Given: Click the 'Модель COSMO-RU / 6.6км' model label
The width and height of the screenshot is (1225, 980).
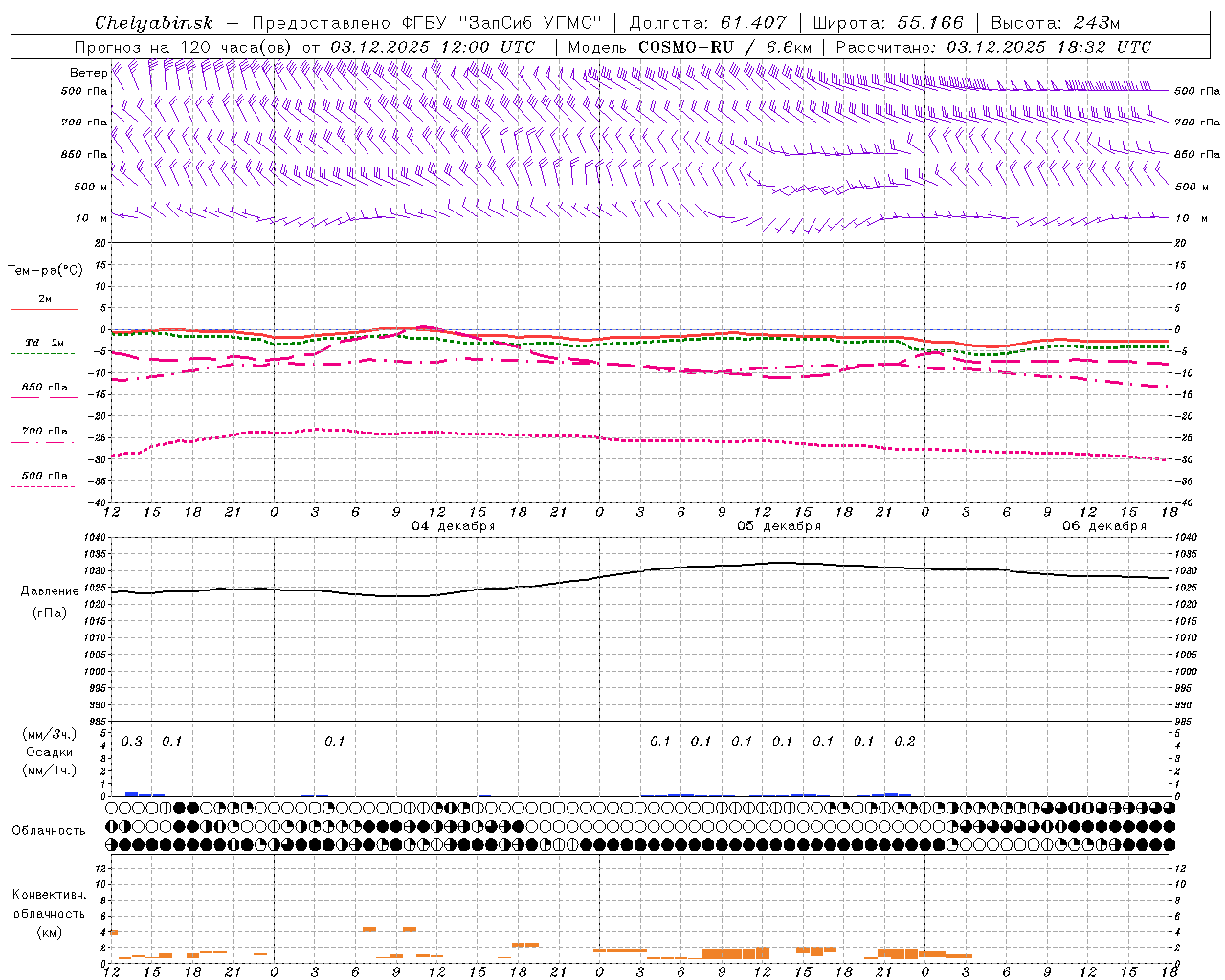Looking at the screenshot, I should pos(690,47).
